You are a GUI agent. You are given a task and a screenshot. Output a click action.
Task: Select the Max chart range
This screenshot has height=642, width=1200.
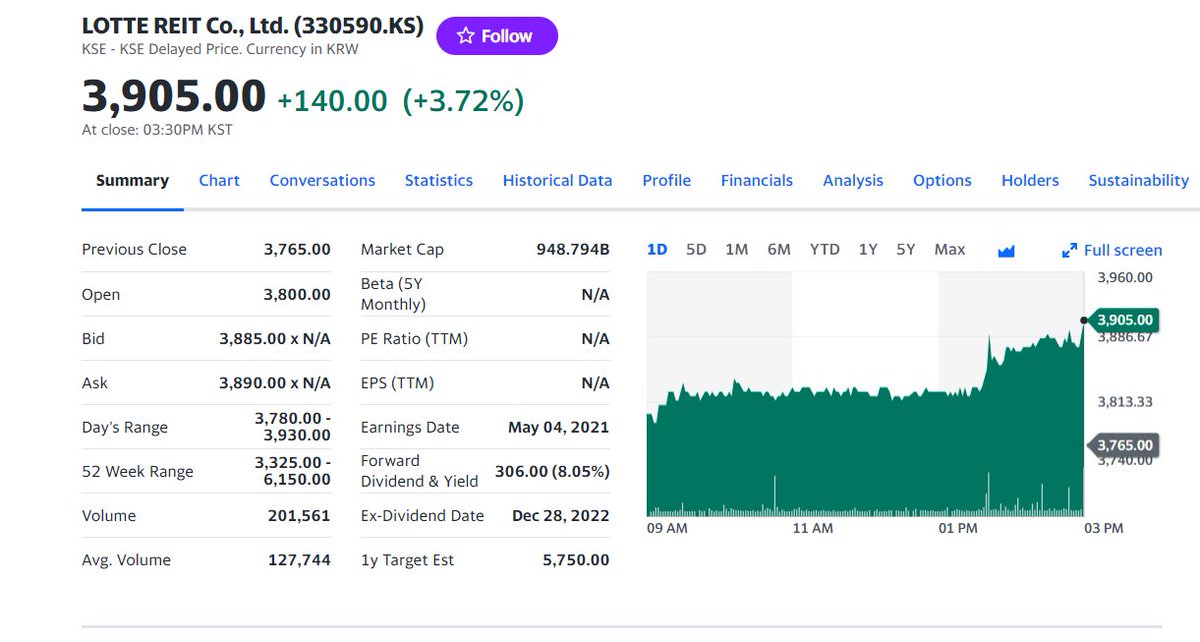click(950, 250)
